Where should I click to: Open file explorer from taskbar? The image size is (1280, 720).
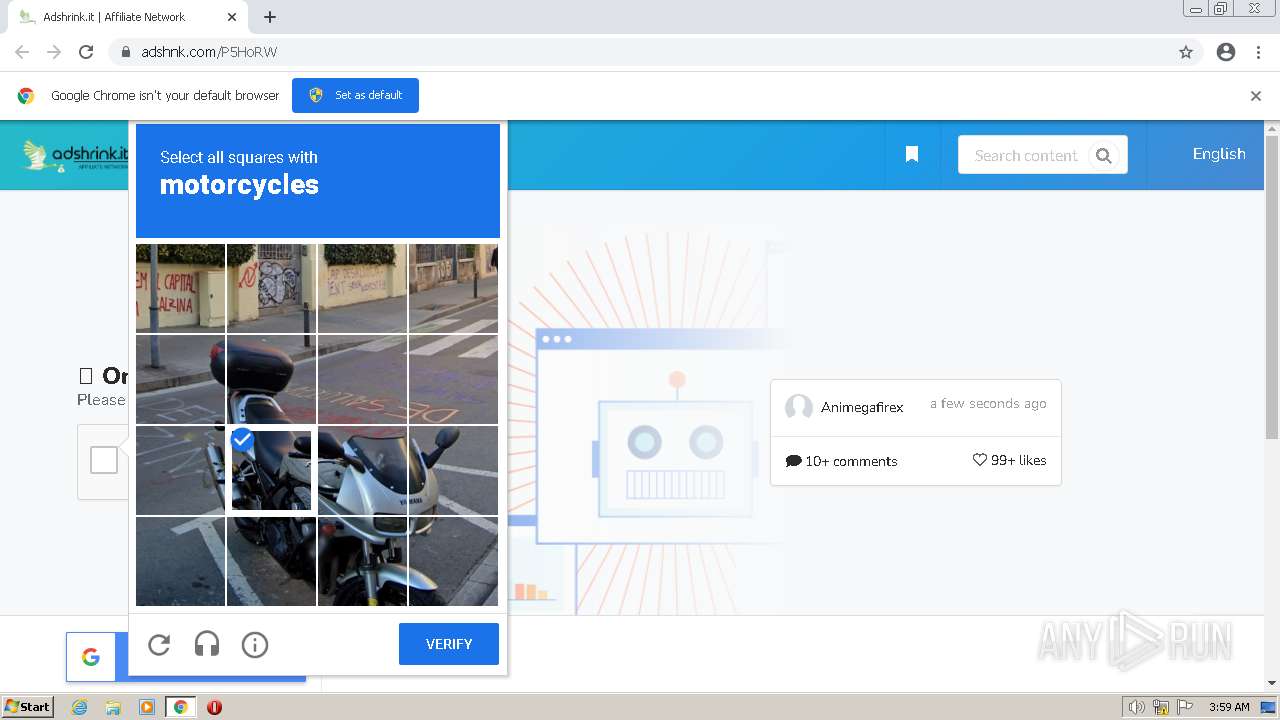(x=113, y=707)
